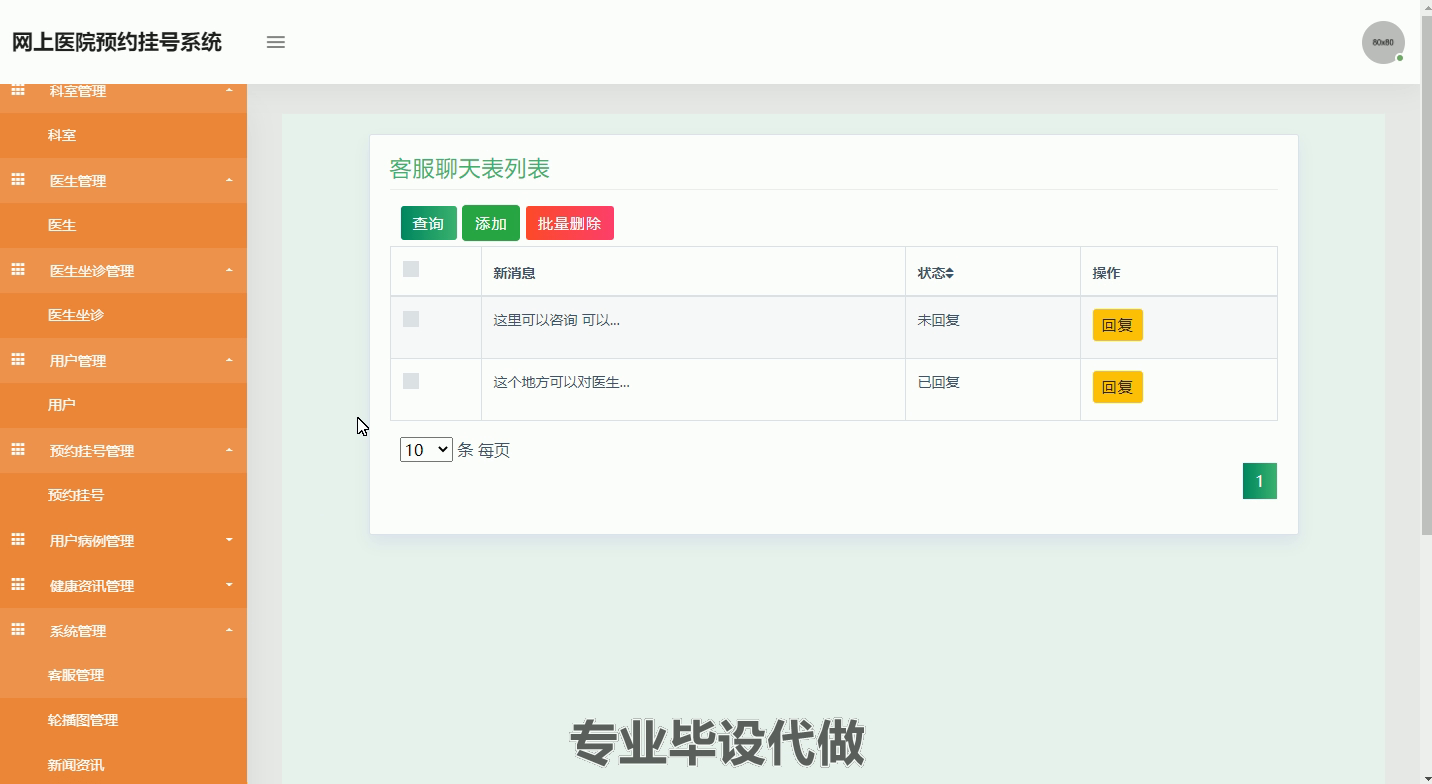Expand the 健康资讯管理 menu arrow
Image resolution: width=1432 pixels, height=784 pixels.
229,585
